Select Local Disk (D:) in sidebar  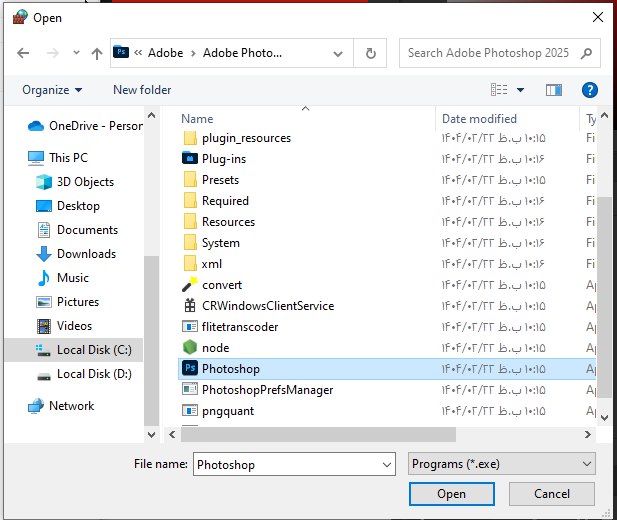(84, 374)
